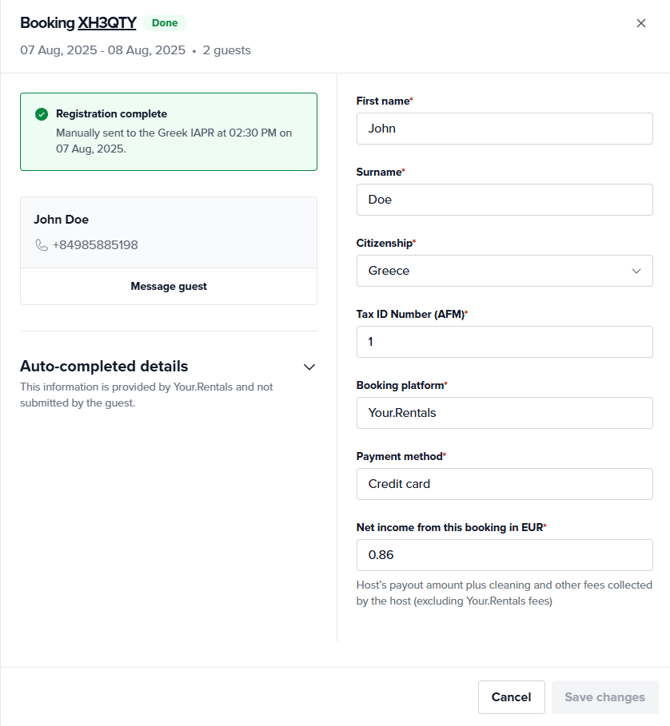Click the Done status badge
Viewport: 670px width, 726px height.
pyautogui.click(x=165, y=23)
